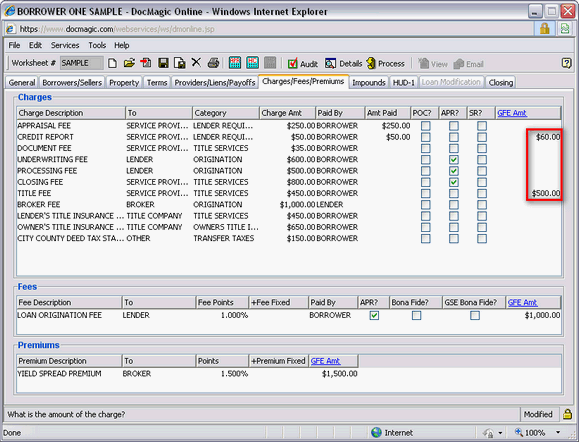
Task: Open the protected mode dropdown arrow in the status bar
Action: pos(500,432)
